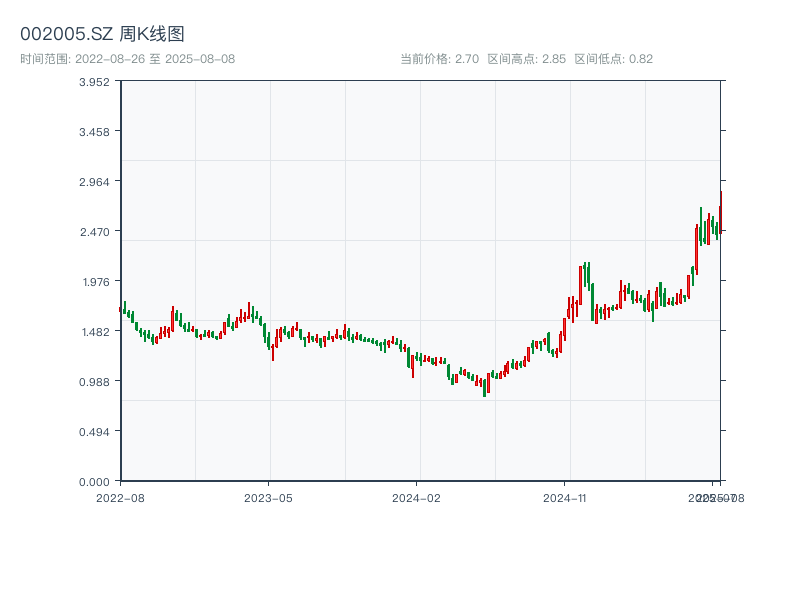This screenshot has height=600, width=800.
Task: Click the 0.988 y-axis tick label
Action: 94,382
